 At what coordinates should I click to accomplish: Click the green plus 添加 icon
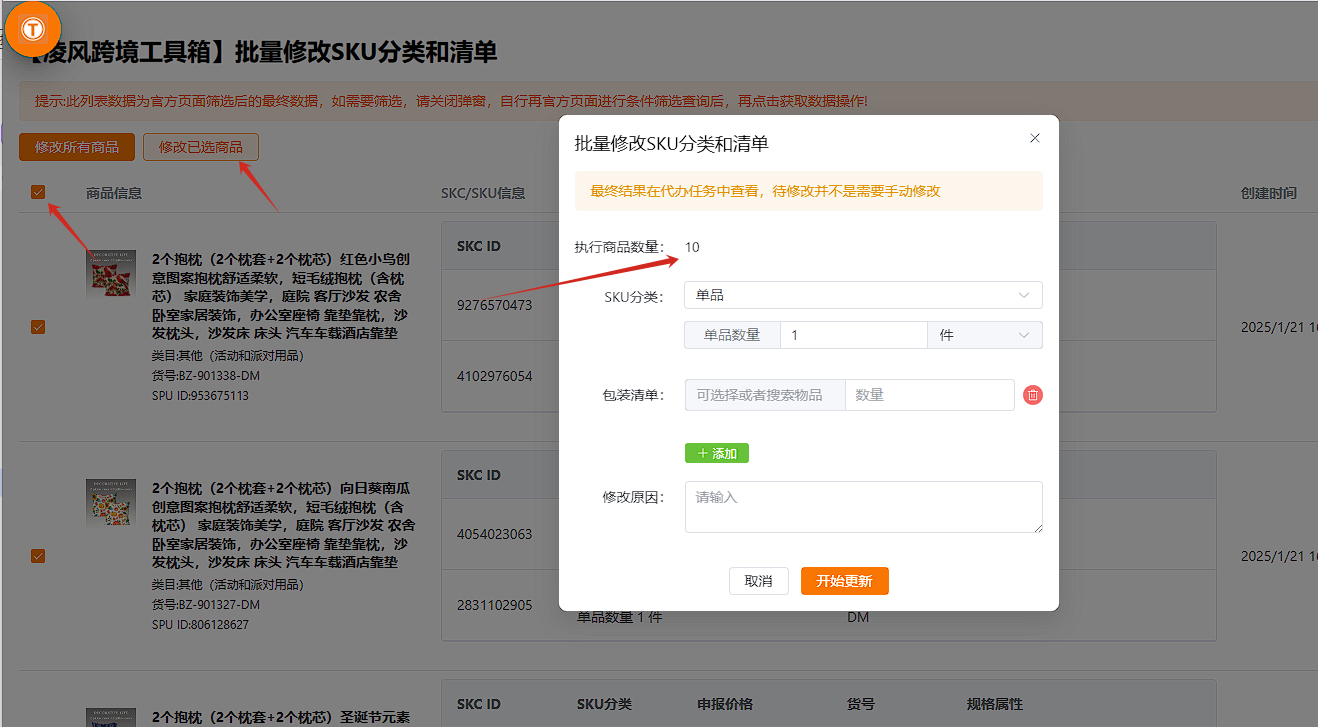pyautogui.click(x=717, y=453)
